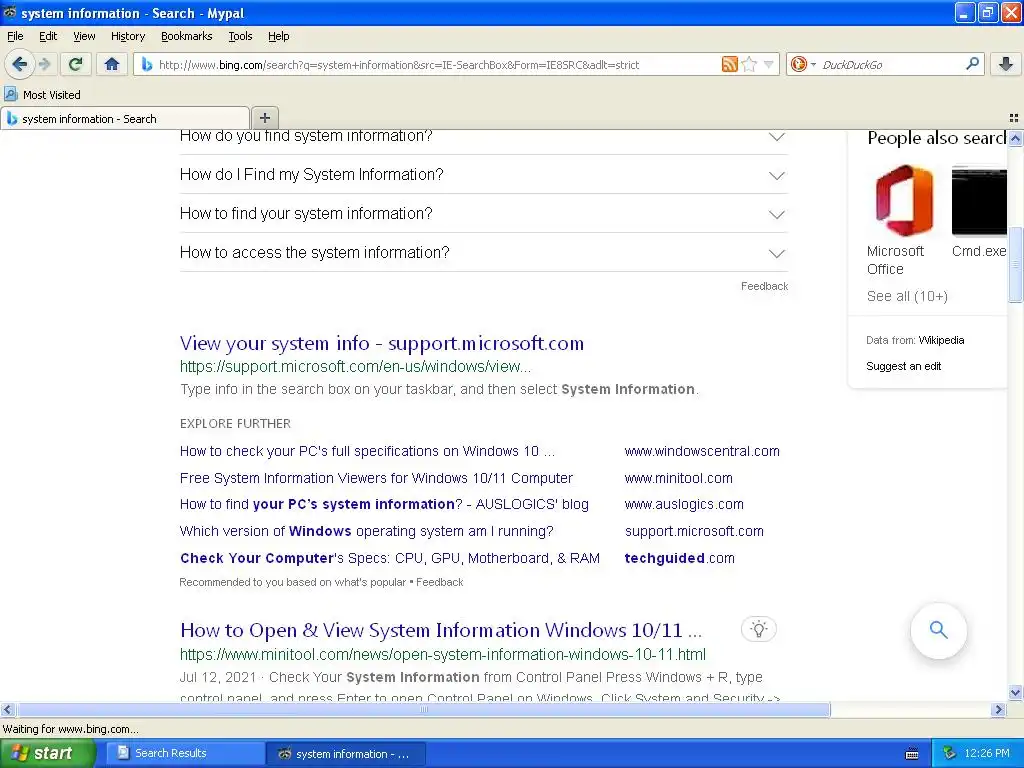Expand 'How do I Find my System Information?'
1024x768 pixels.
click(x=483, y=174)
